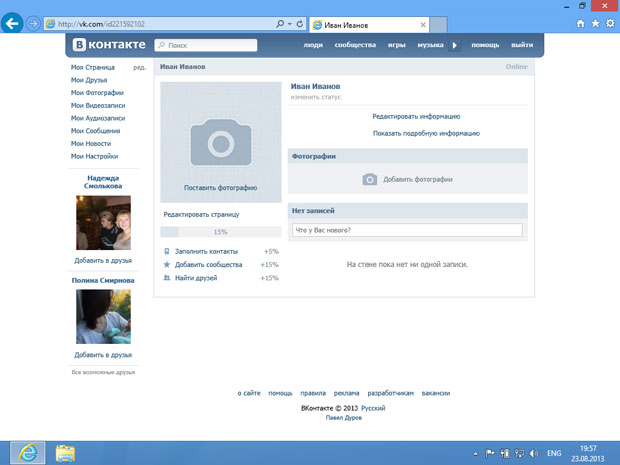Close the Иван Иванов browser tab
Screen dimensions: 620x465
pyautogui.click(x=423, y=25)
